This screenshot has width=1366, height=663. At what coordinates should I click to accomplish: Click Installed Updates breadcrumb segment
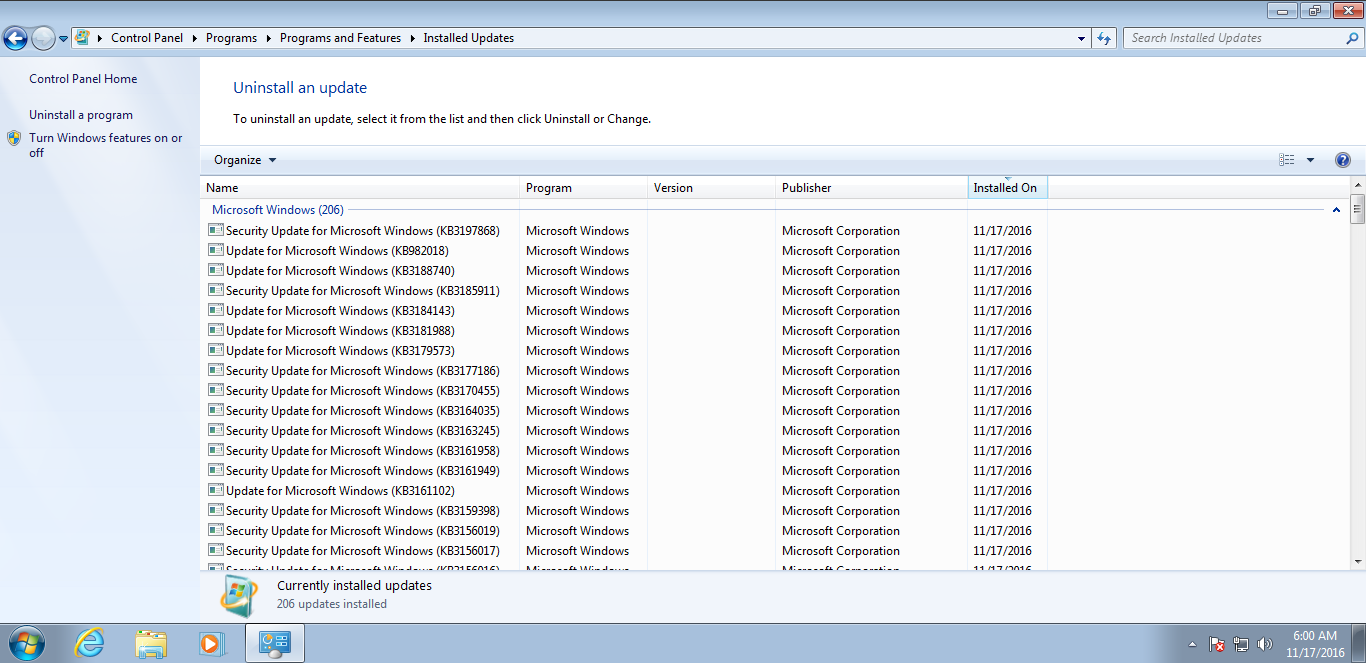tap(468, 38)
